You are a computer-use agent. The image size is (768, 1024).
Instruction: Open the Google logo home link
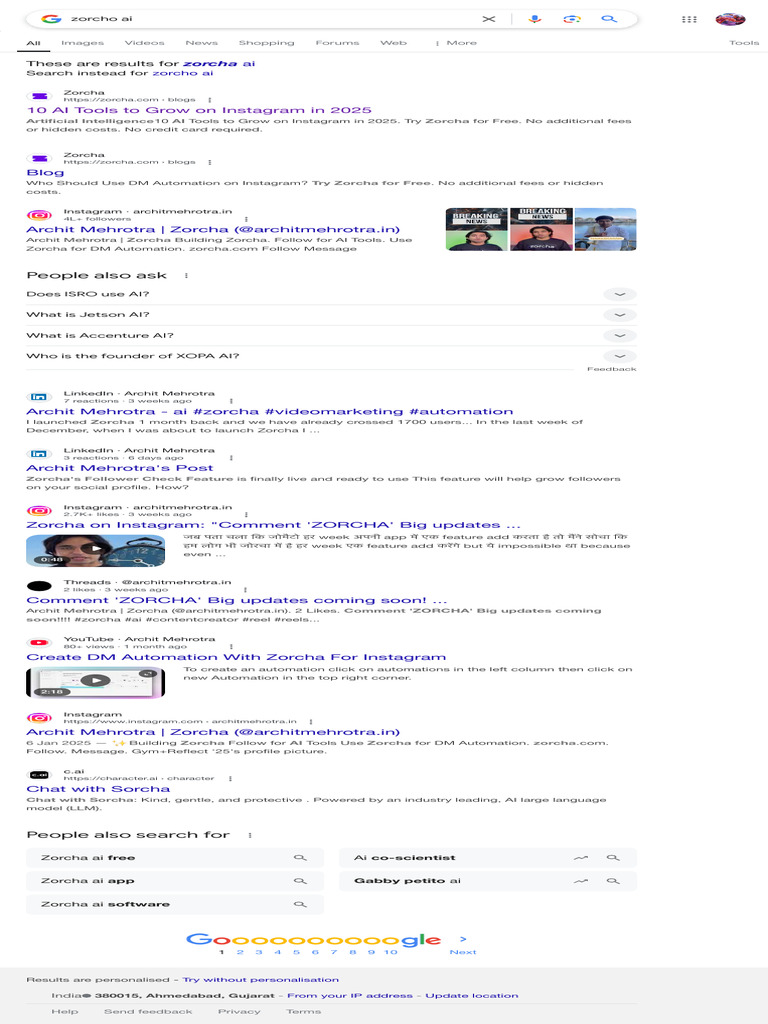point(51,19)
